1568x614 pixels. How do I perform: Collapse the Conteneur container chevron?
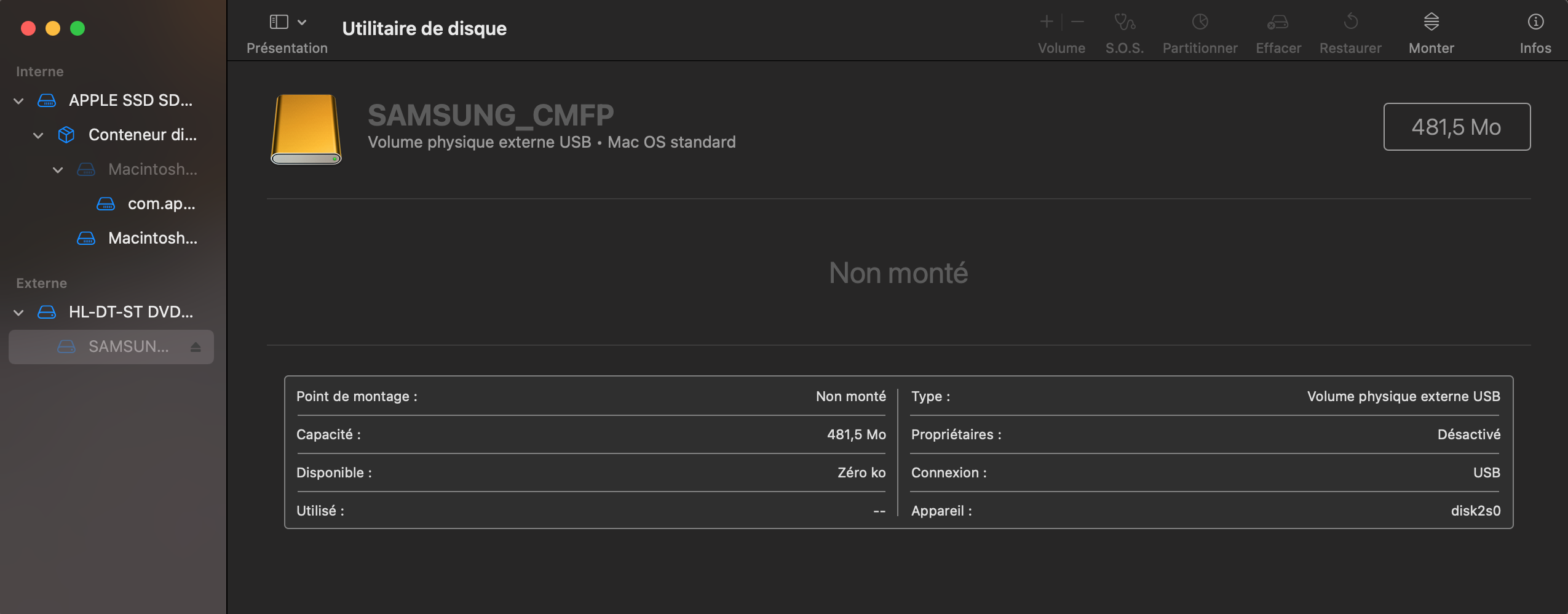[x=38, y=135]
